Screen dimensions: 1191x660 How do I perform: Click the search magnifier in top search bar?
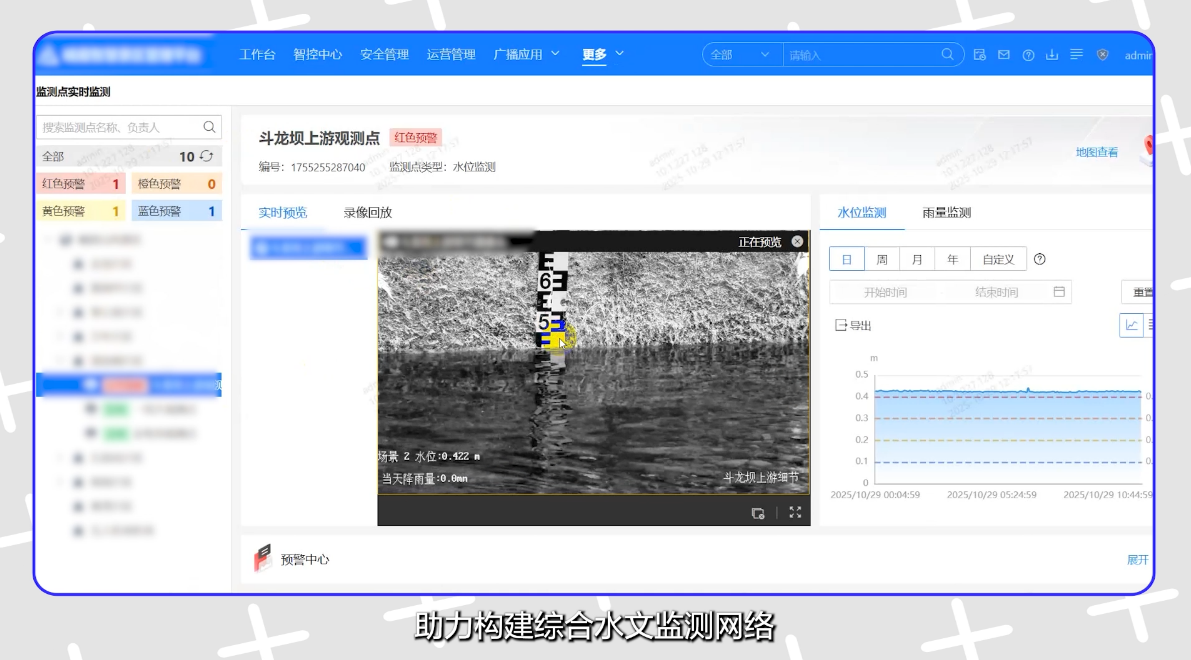[x=947, y=55]
